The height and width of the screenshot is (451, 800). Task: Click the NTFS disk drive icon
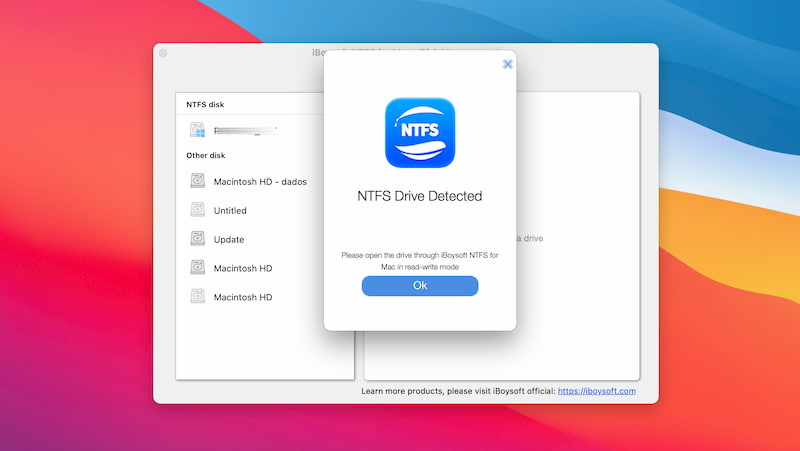coord(197,130)
